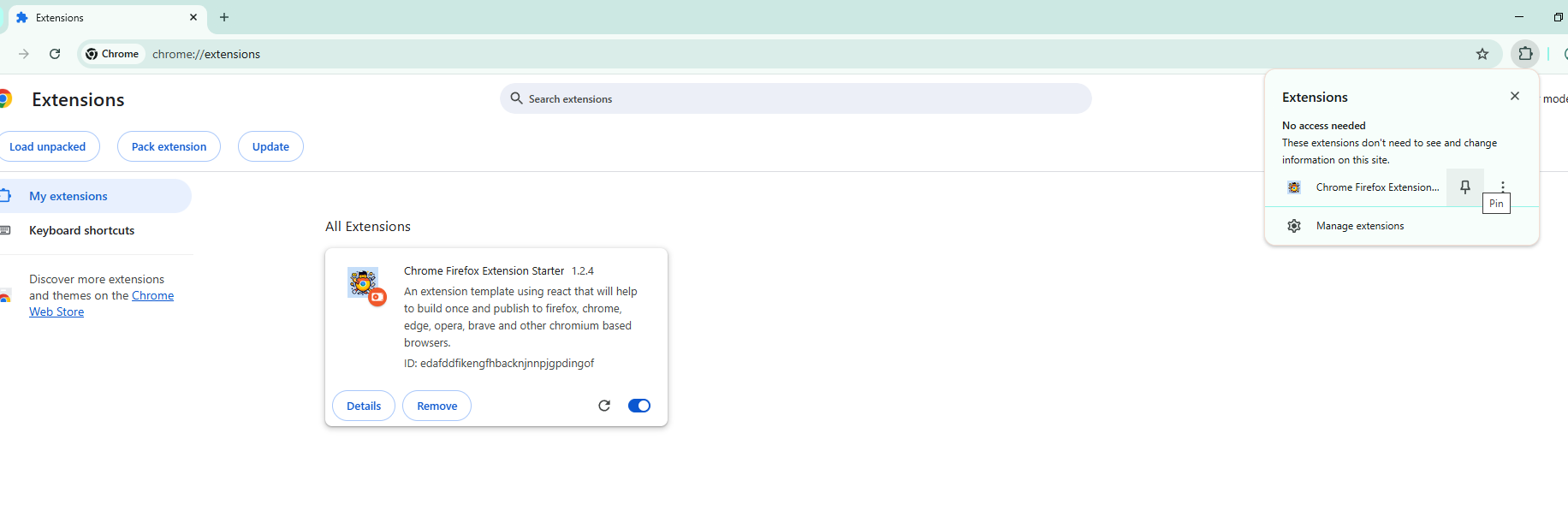Click the Extensions page heading
The image size is (1568, 522).
(78, 100)
